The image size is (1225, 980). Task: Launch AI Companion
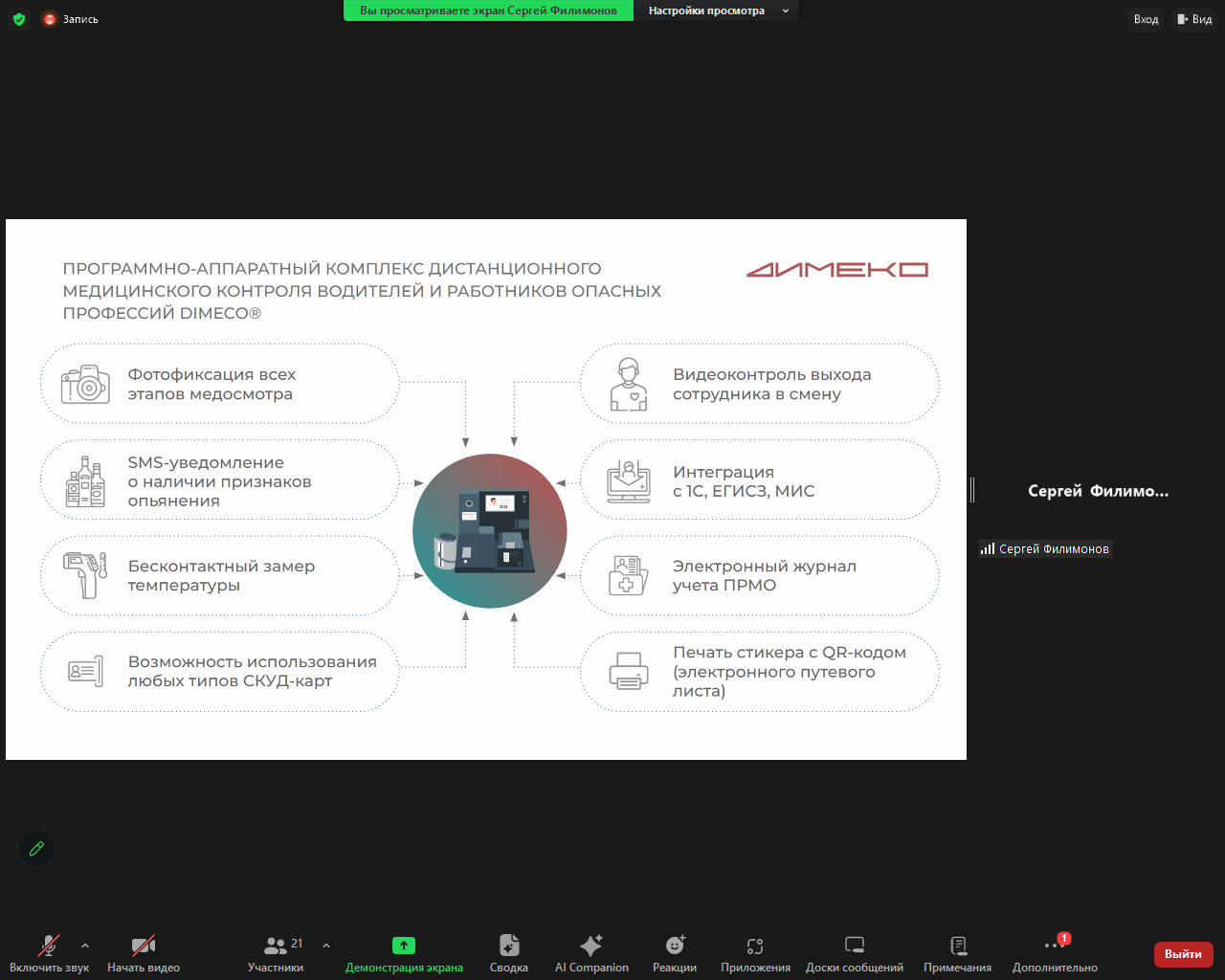point(591,954)
